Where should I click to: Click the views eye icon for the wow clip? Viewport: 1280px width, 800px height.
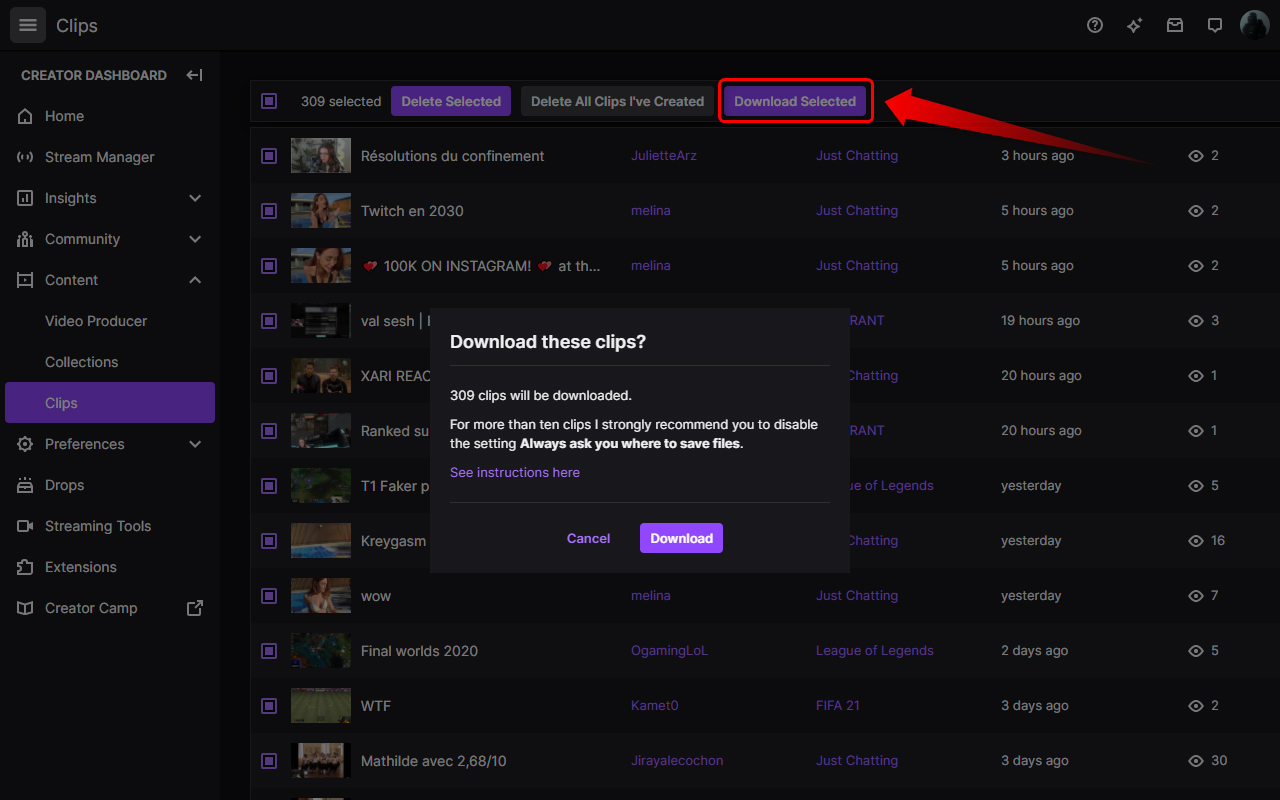tap(1196, 596)
